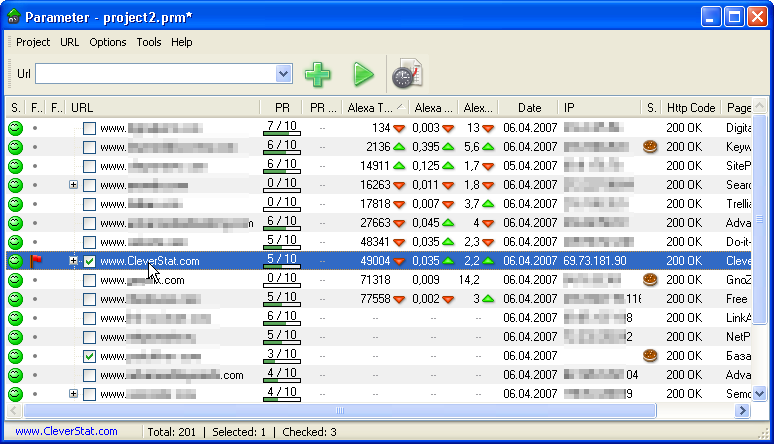This screenshot has height=444, width=774.
Task: Uncheck the checkbox in the 3/10 PR row
Action: pos(90,356)
